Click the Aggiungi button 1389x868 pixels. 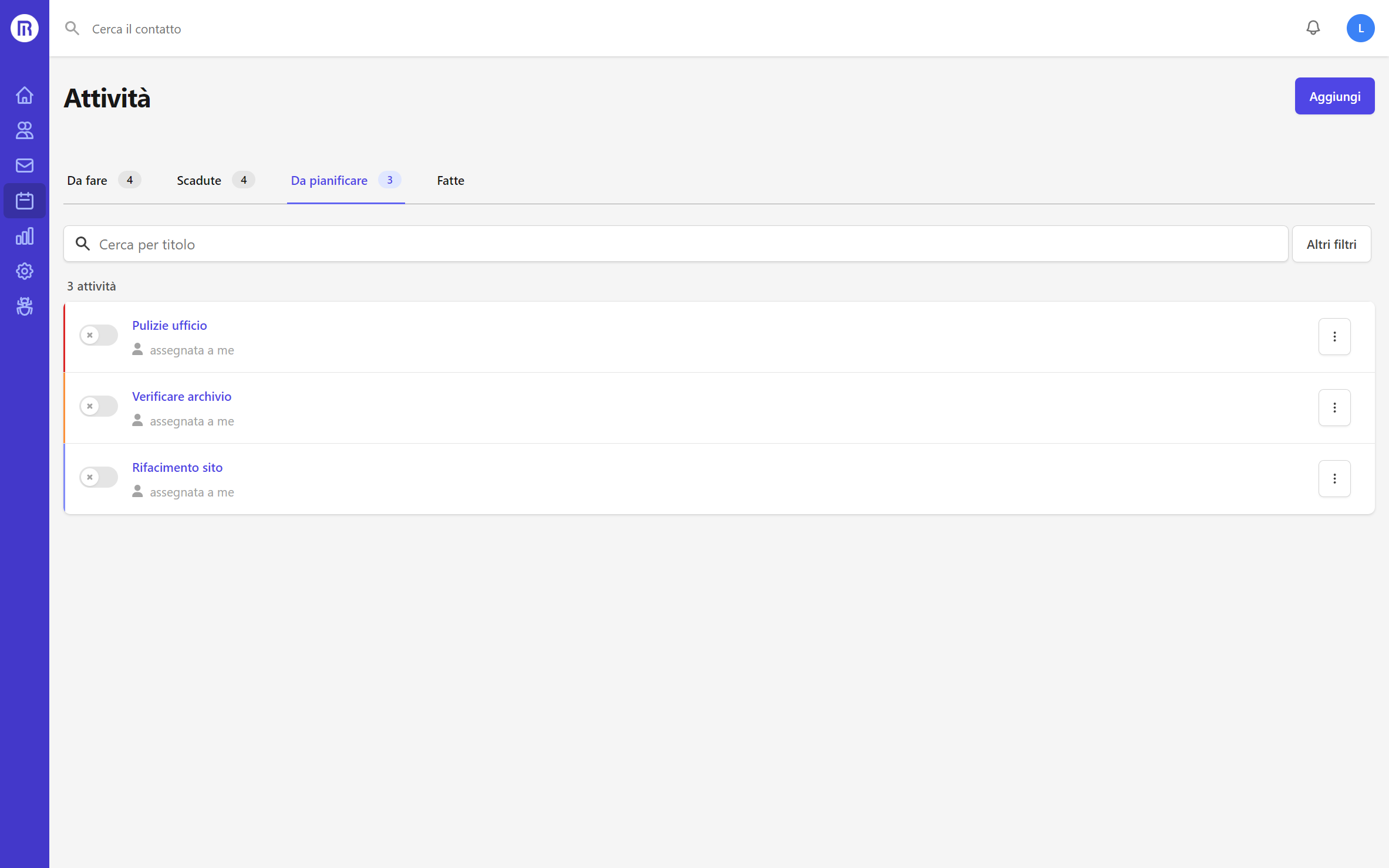point(1334,96)
